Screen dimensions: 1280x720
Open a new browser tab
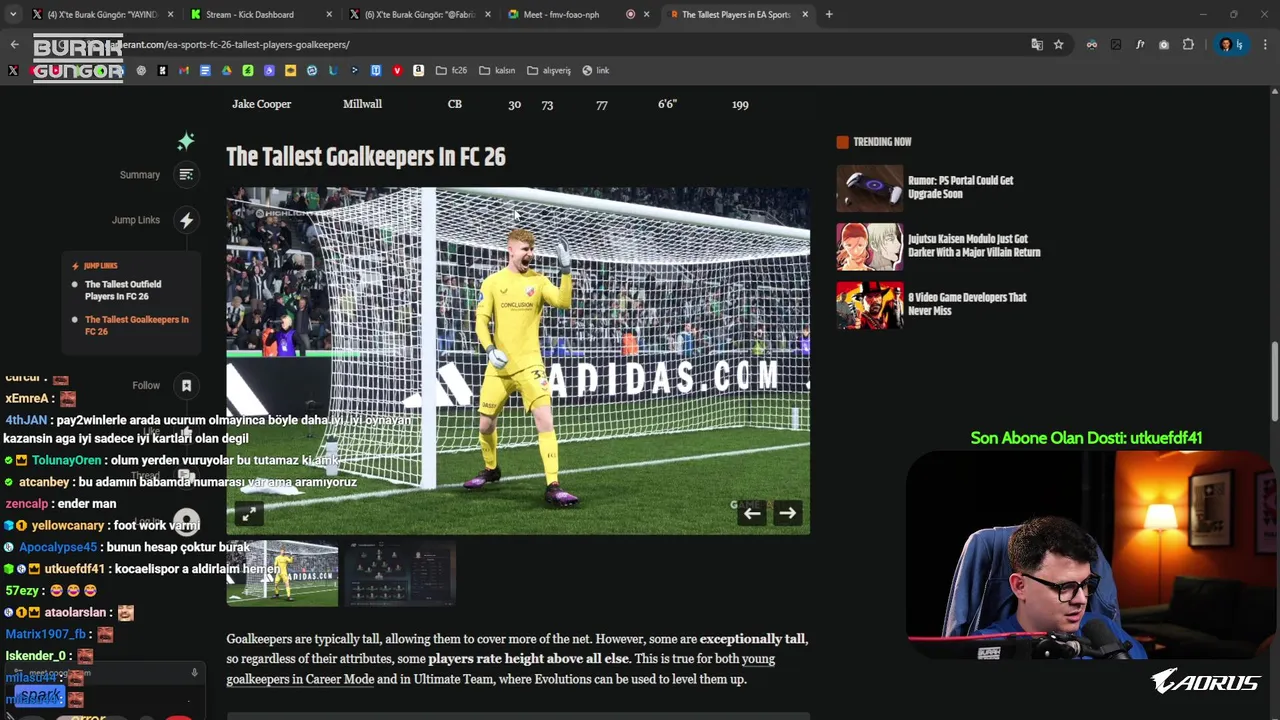coord(829,14)
